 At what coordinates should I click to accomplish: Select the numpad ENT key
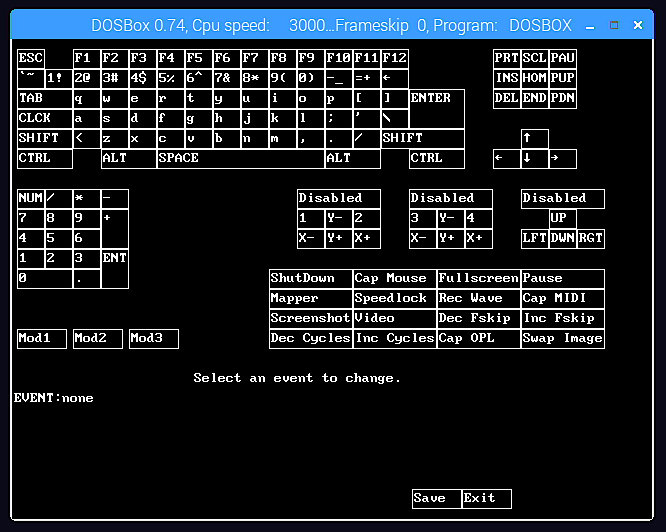[x=115, y=269]
